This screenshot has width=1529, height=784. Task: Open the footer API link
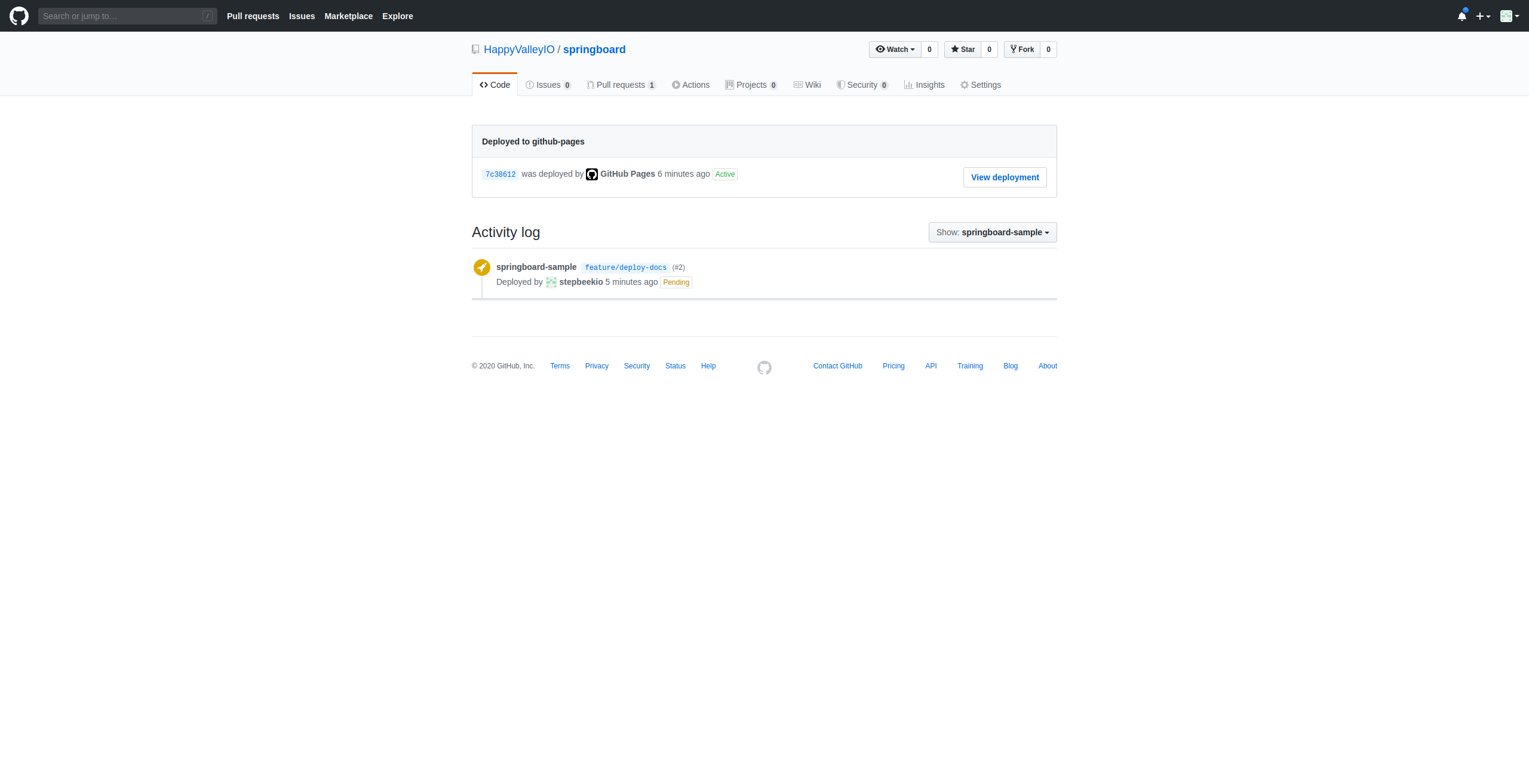click(931, 366)
